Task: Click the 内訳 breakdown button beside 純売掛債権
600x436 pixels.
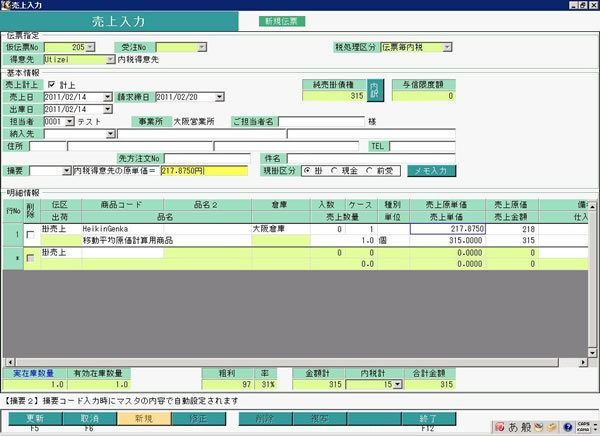Action: (x=375, y=91)
